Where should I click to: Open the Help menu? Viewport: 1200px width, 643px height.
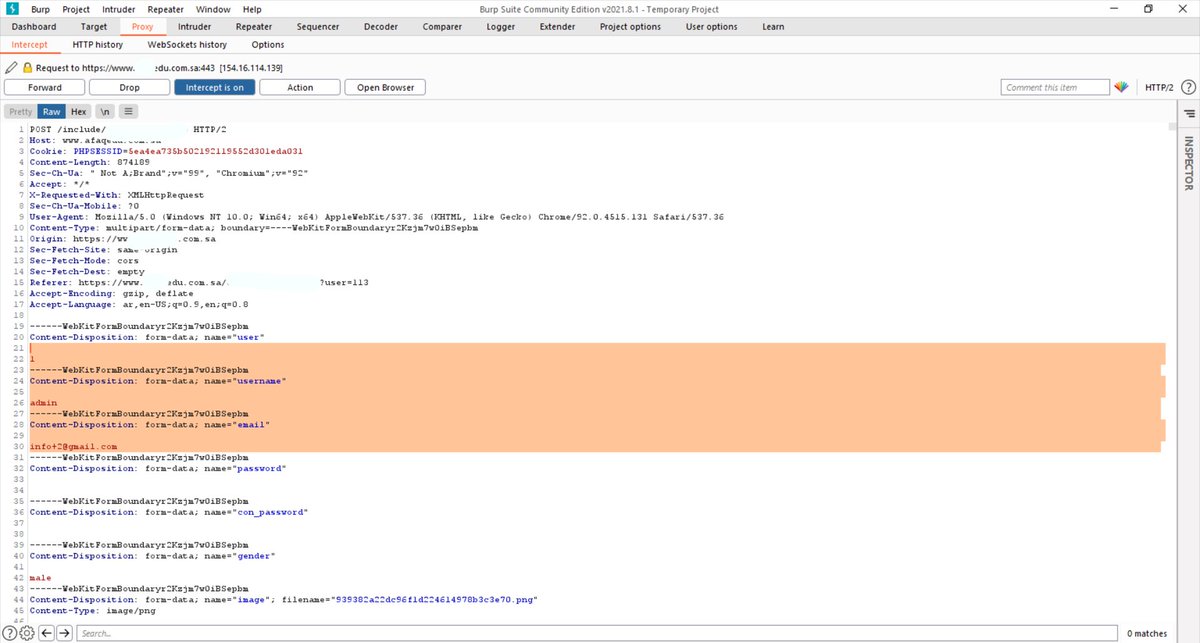click(x=252, y=9)
